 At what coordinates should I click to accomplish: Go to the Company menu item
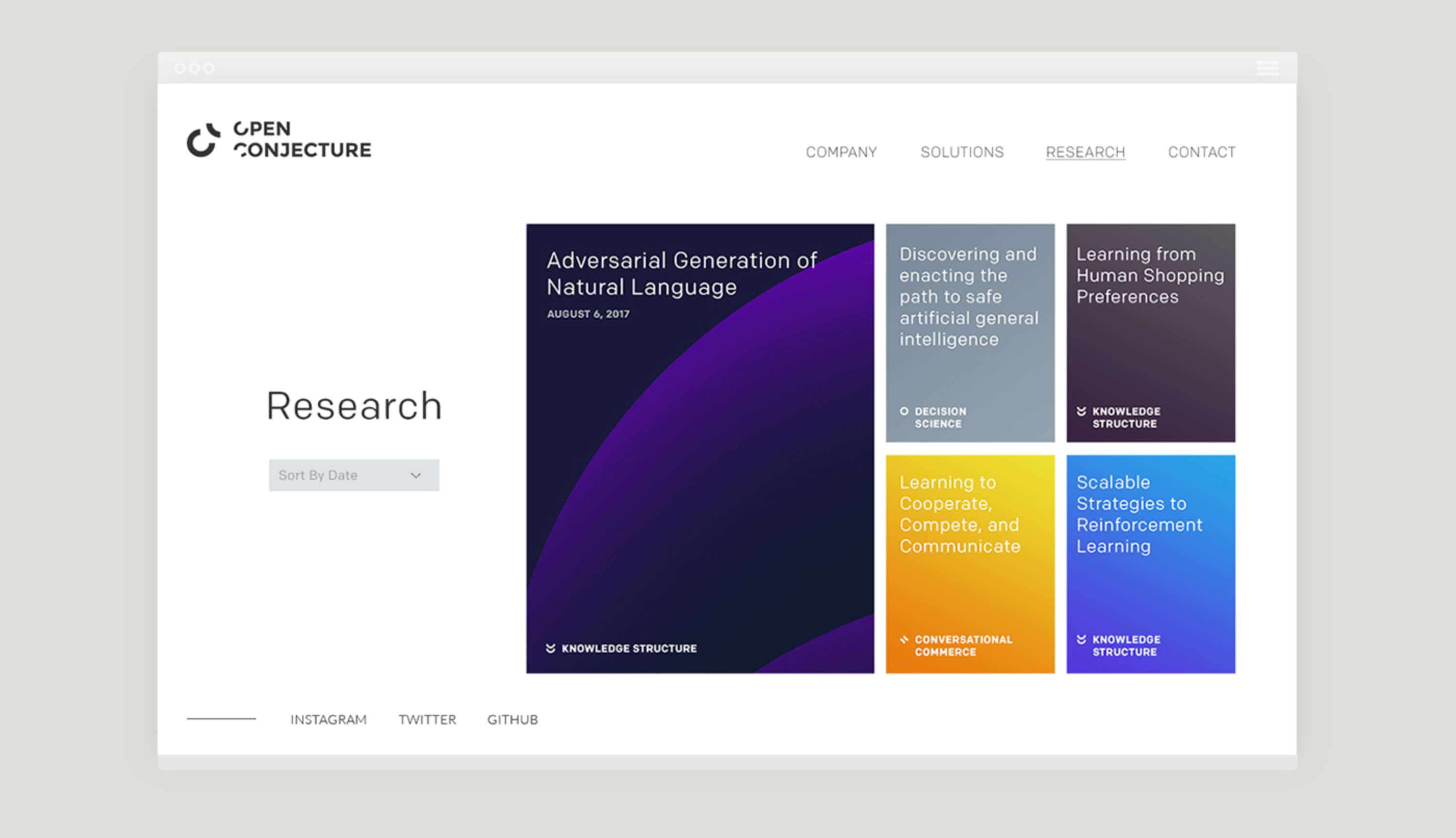[841, 152]
